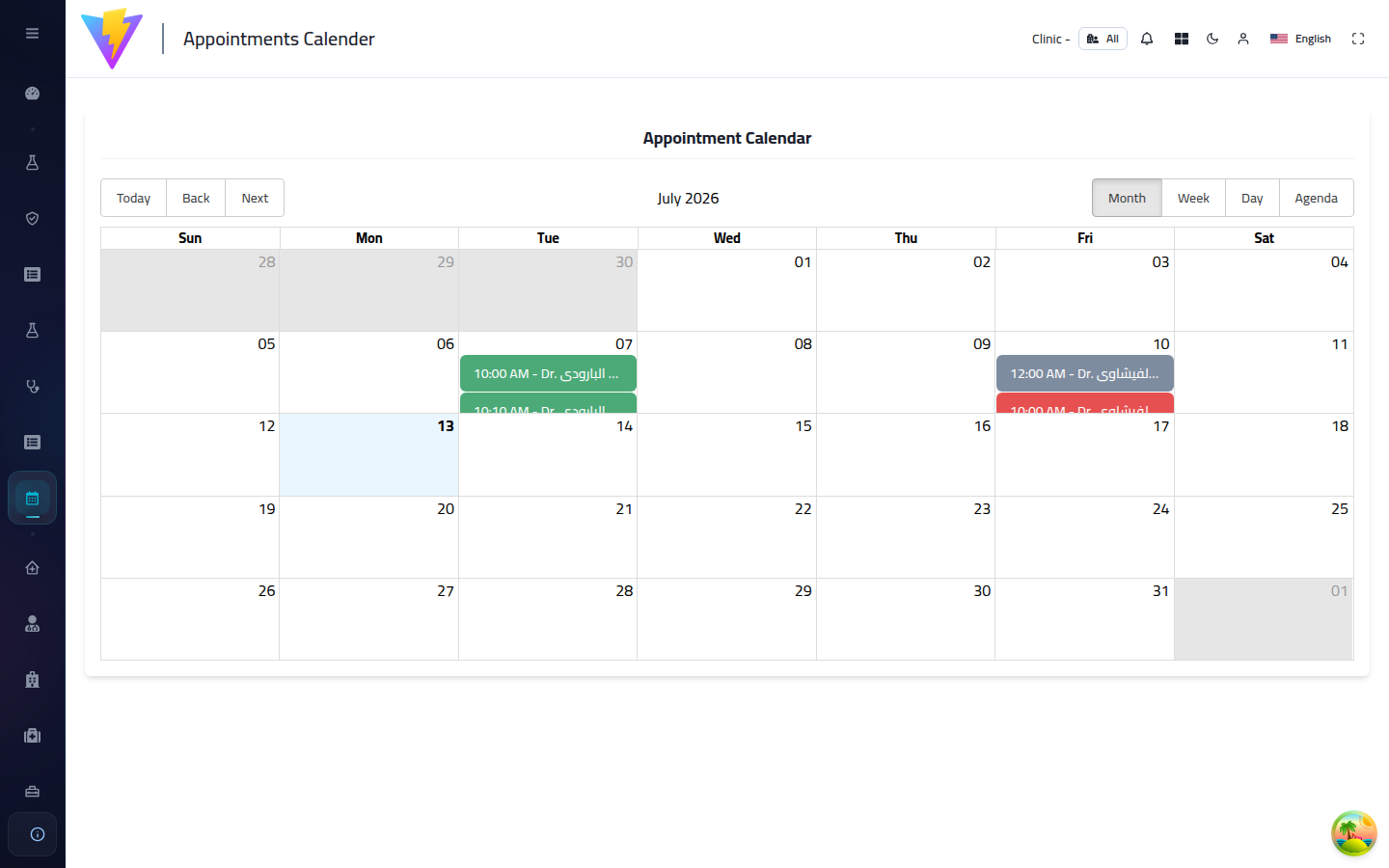Open the doctor person sidebar icon
The height and width of the screenshot is (868, 1389).
32,624
